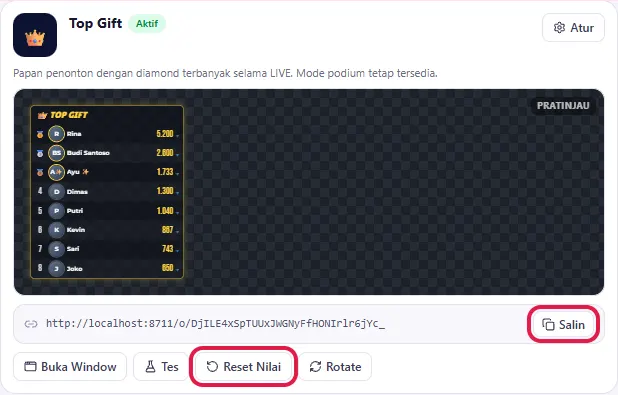
Task: Click the 1.300 score value
Action: click(165, 191)
